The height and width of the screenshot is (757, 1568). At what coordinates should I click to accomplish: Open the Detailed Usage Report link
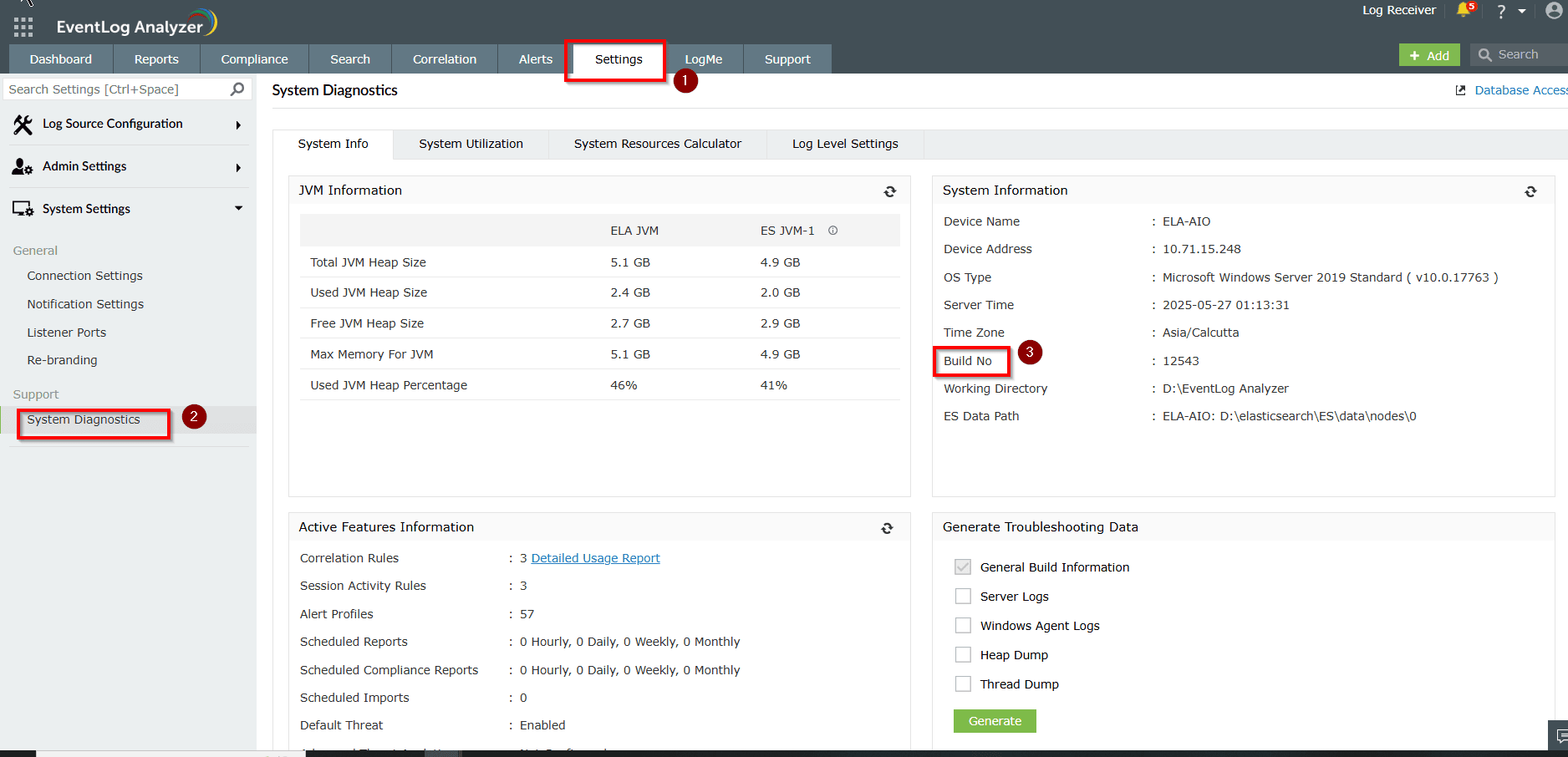pyautogui.click(x=595, y=558)
